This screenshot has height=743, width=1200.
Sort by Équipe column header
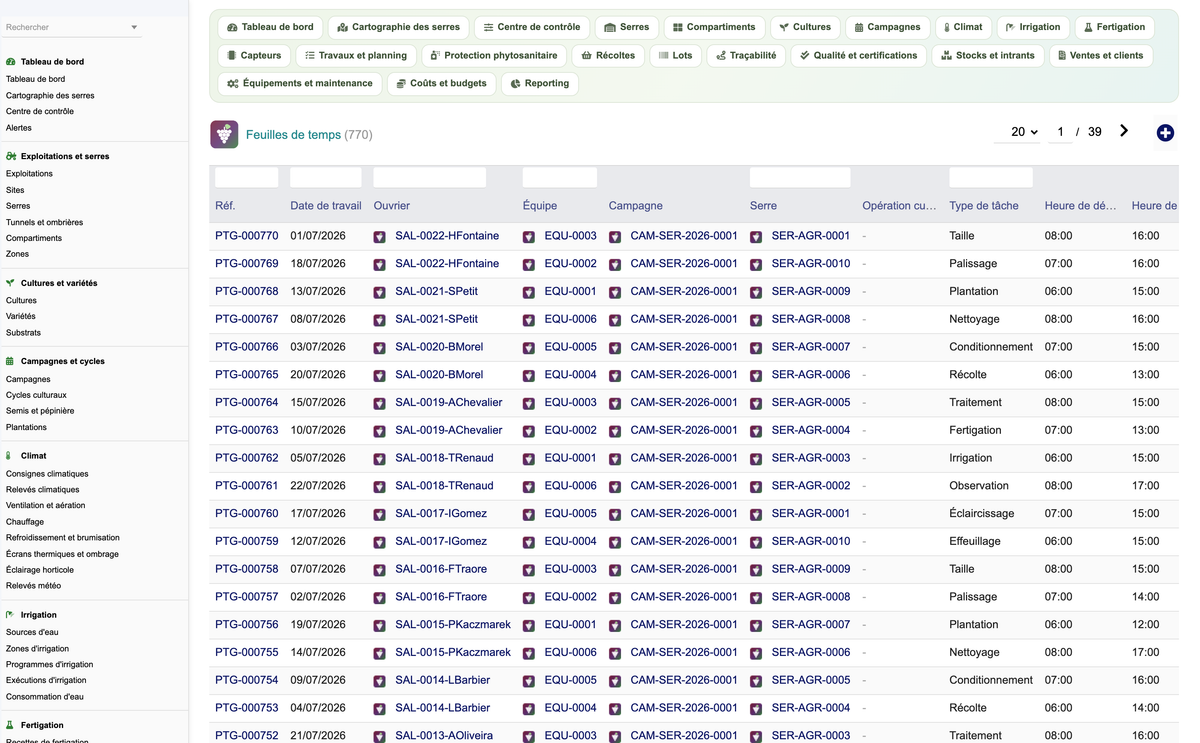pos(540,206)
